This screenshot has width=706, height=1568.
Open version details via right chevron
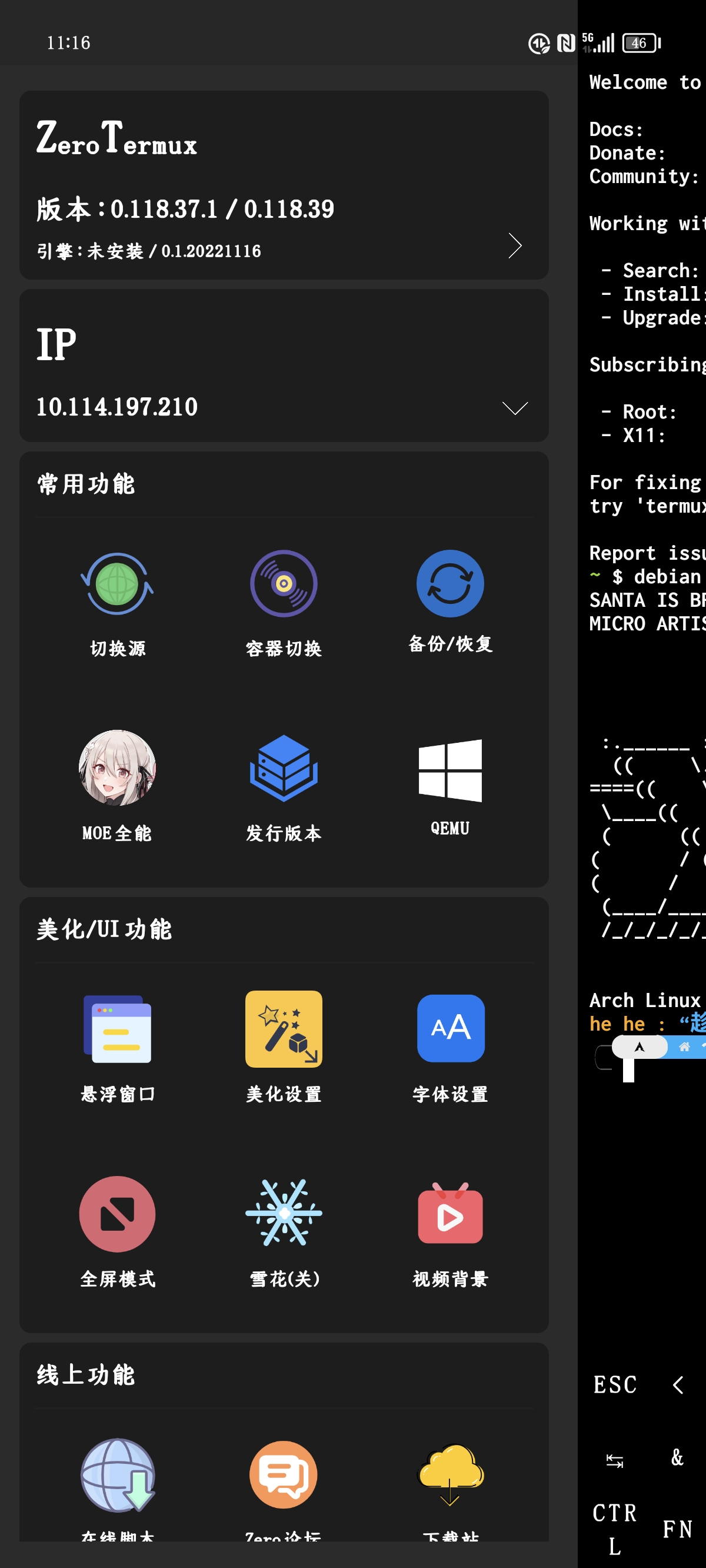[515, 246]
